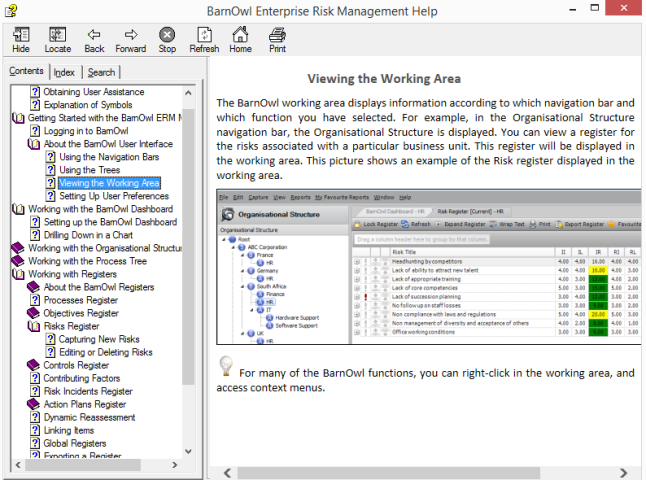Click the contents tree scroll left arrow
The height and width of the screenshot is (480, 646).
[x=18, y=465]
